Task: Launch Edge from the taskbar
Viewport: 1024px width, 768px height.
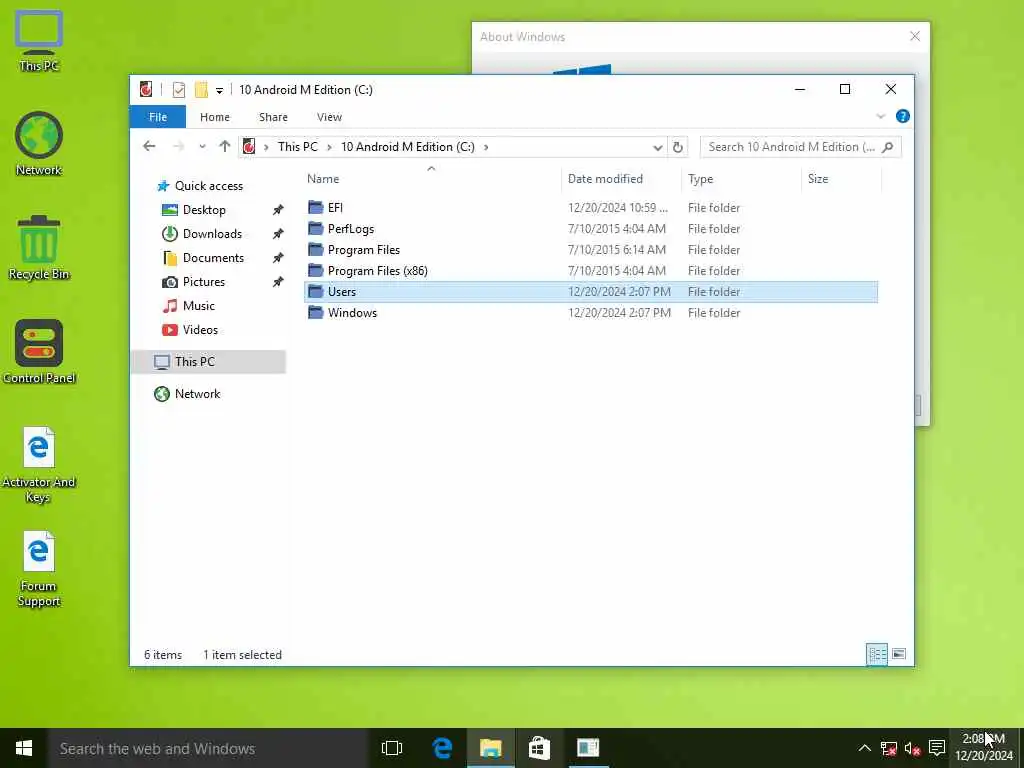Action: coord(442,748)
